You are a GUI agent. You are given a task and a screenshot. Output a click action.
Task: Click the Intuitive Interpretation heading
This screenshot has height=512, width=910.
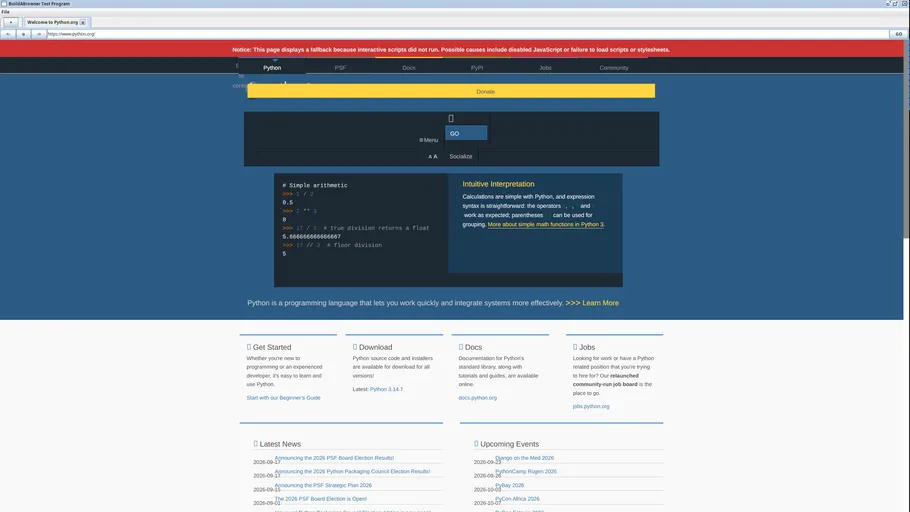(x=499, y=184)
